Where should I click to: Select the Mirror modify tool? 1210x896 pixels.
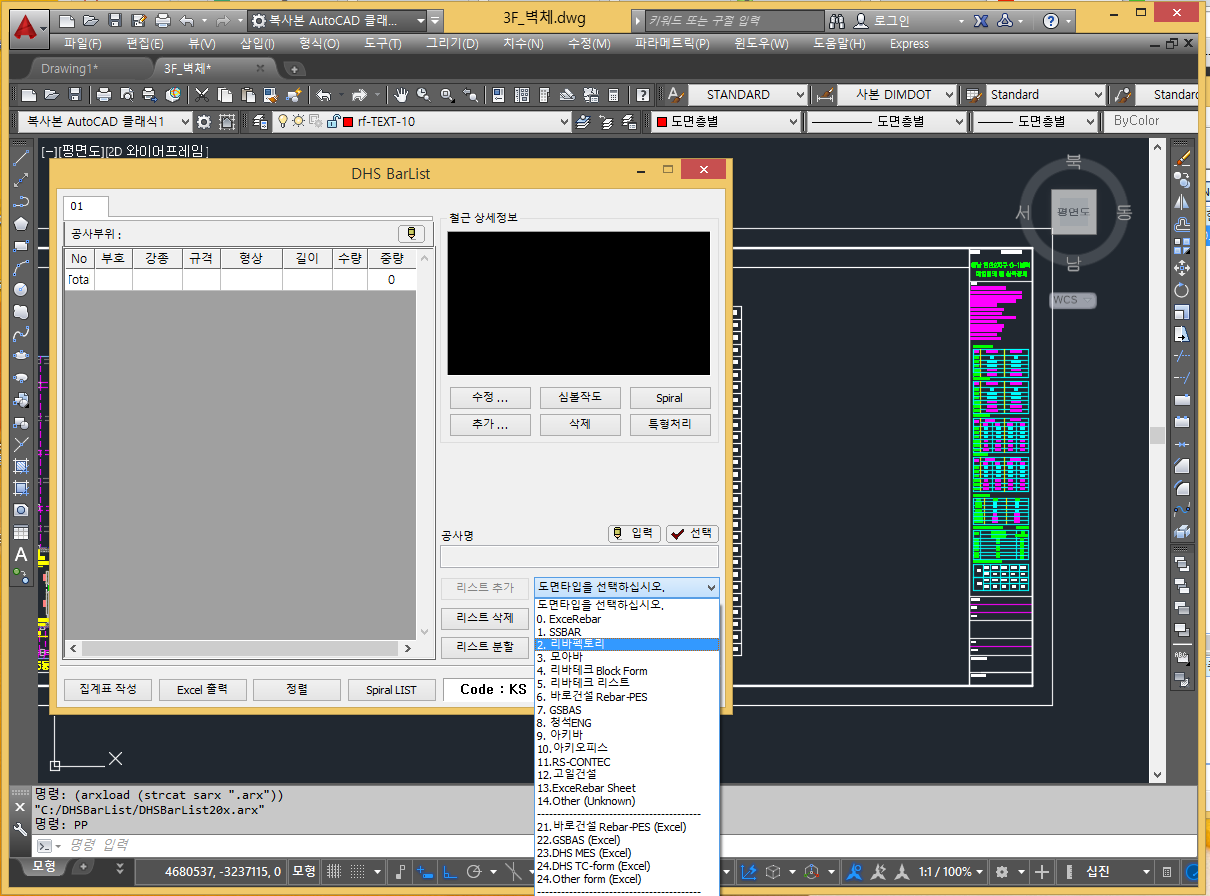pyautogui.click(x=1182, y=201)
